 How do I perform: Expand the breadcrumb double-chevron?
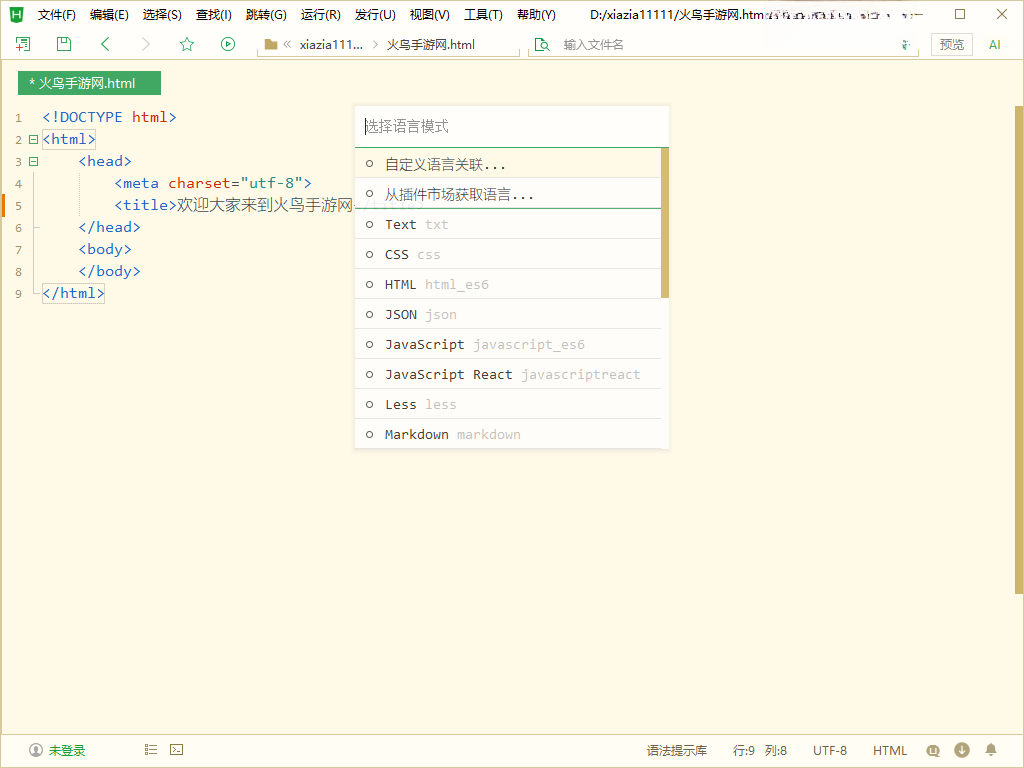(287, 44)
